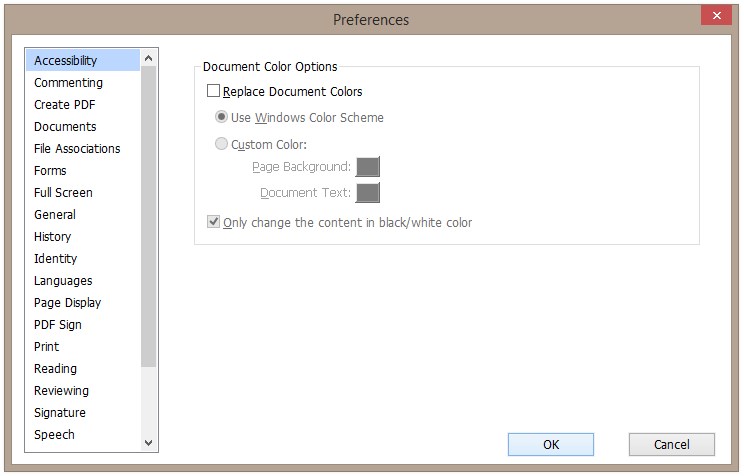Open File Associations preferences
The height and width of the screenshot is (476, 744).
(x=83, y=149)
